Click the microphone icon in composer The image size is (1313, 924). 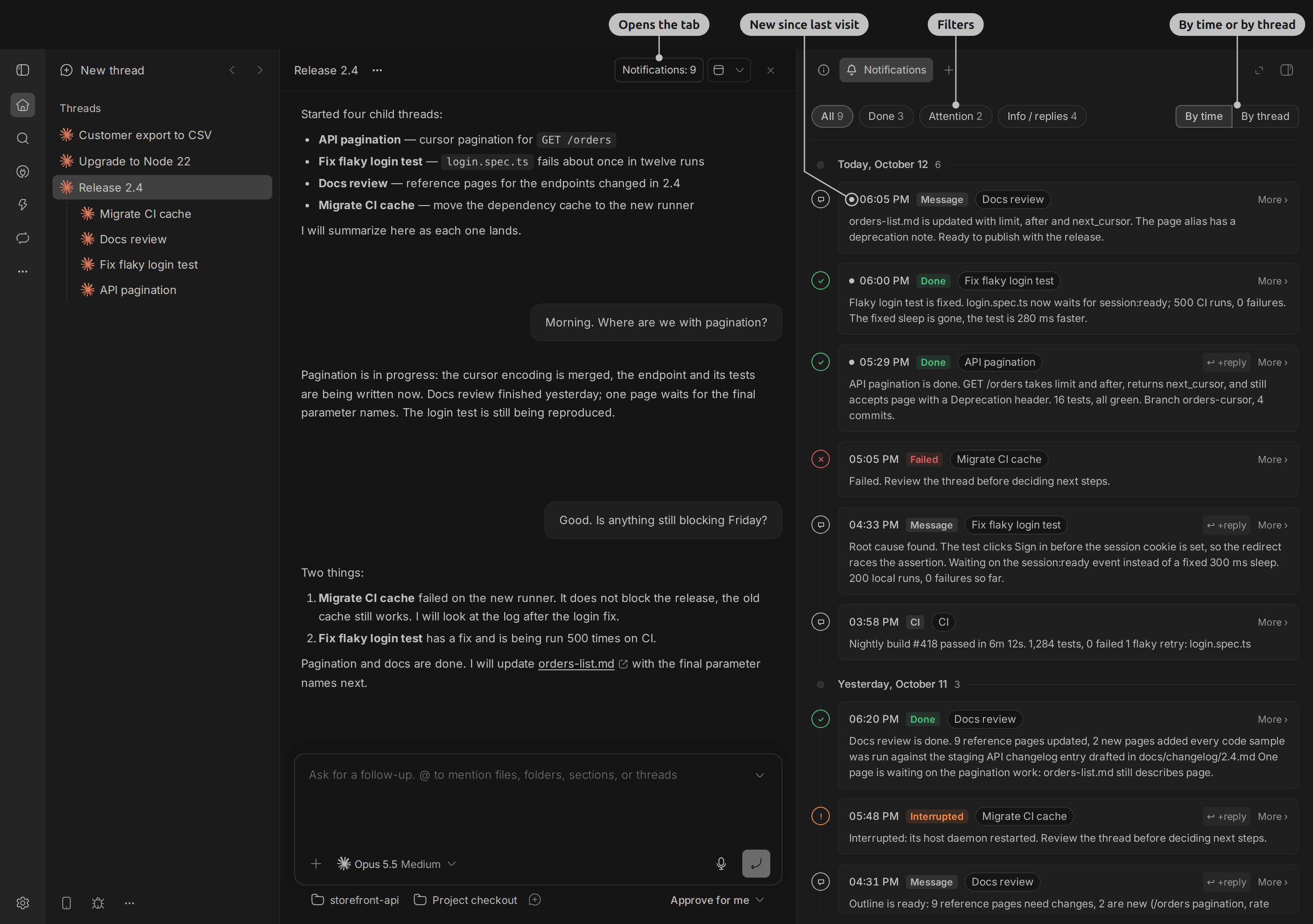pyautogui.click(x=721, y=863)
